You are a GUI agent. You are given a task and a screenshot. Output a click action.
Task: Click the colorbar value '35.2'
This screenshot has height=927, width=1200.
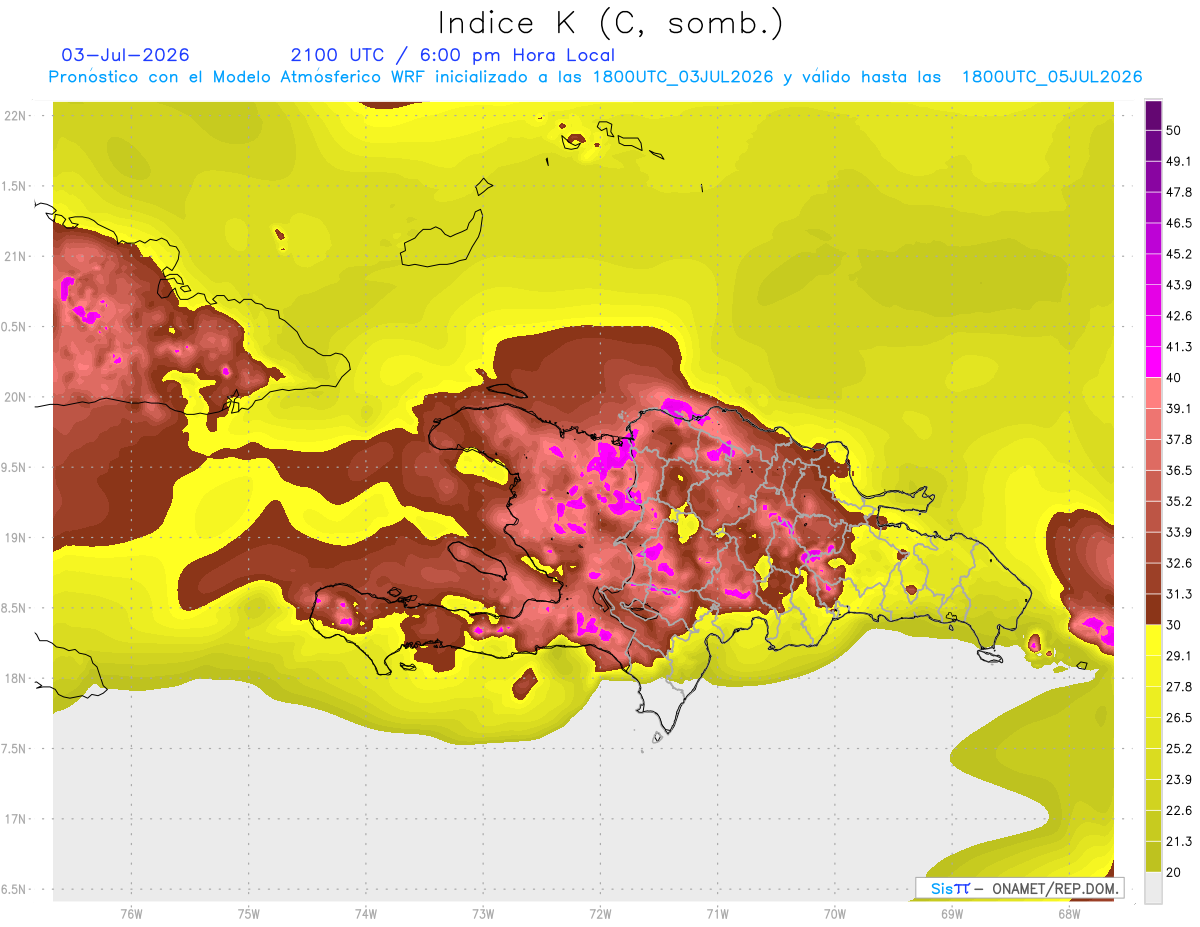(x=1179, y=501)
